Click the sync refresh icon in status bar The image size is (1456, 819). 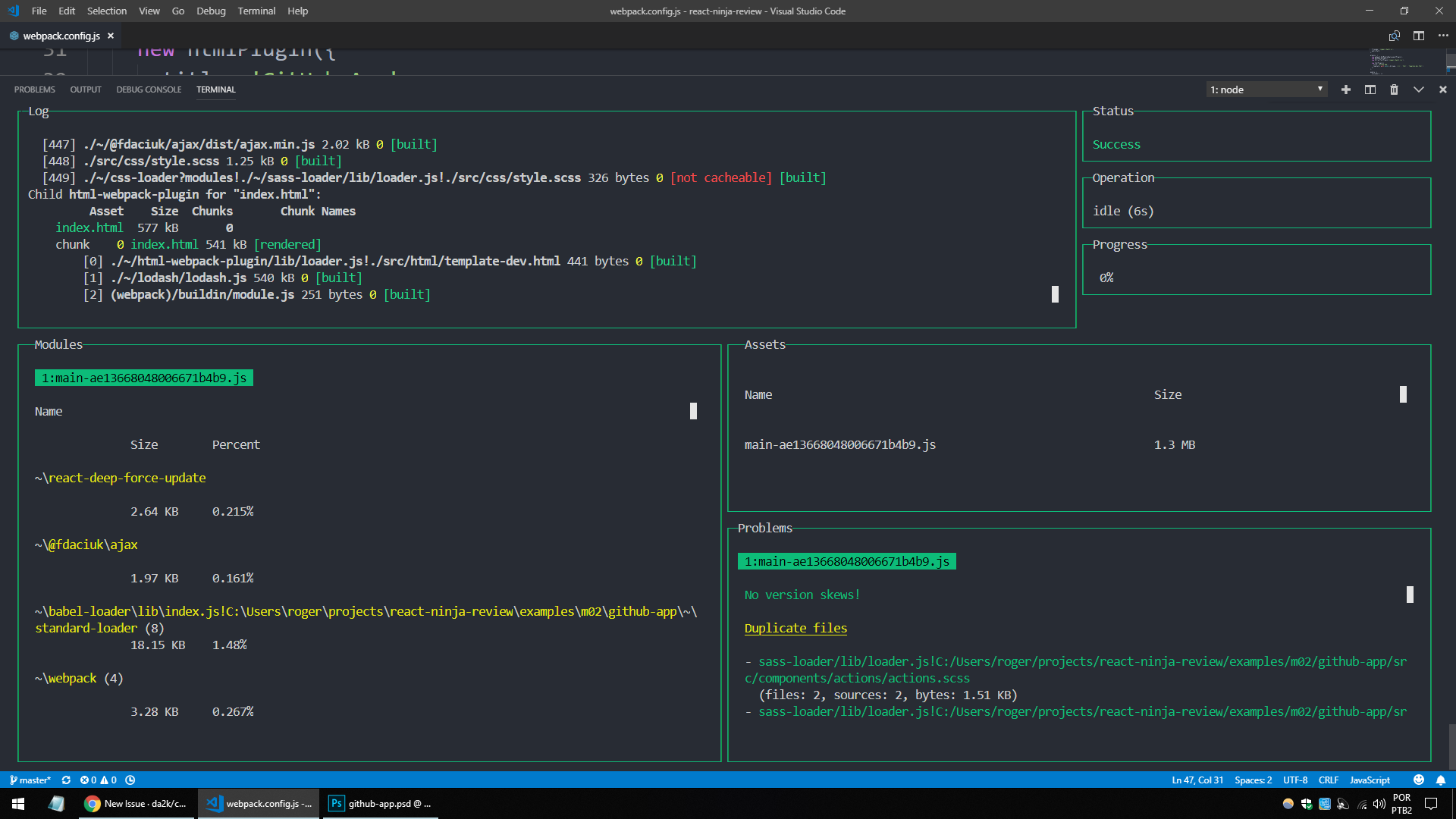[66, 780]
